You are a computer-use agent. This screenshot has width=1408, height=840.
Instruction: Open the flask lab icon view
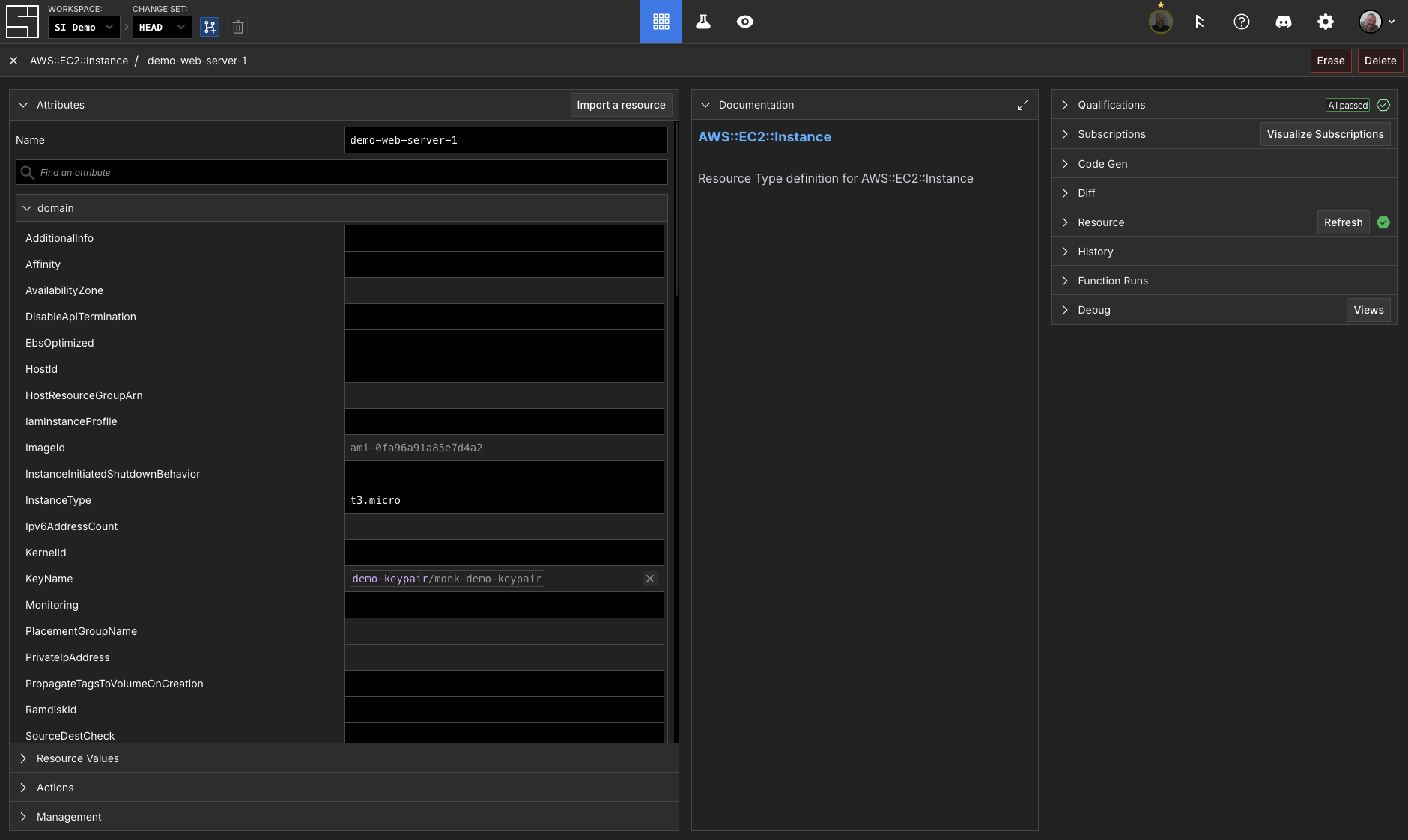pyautogui.click(x=703, y=22)
